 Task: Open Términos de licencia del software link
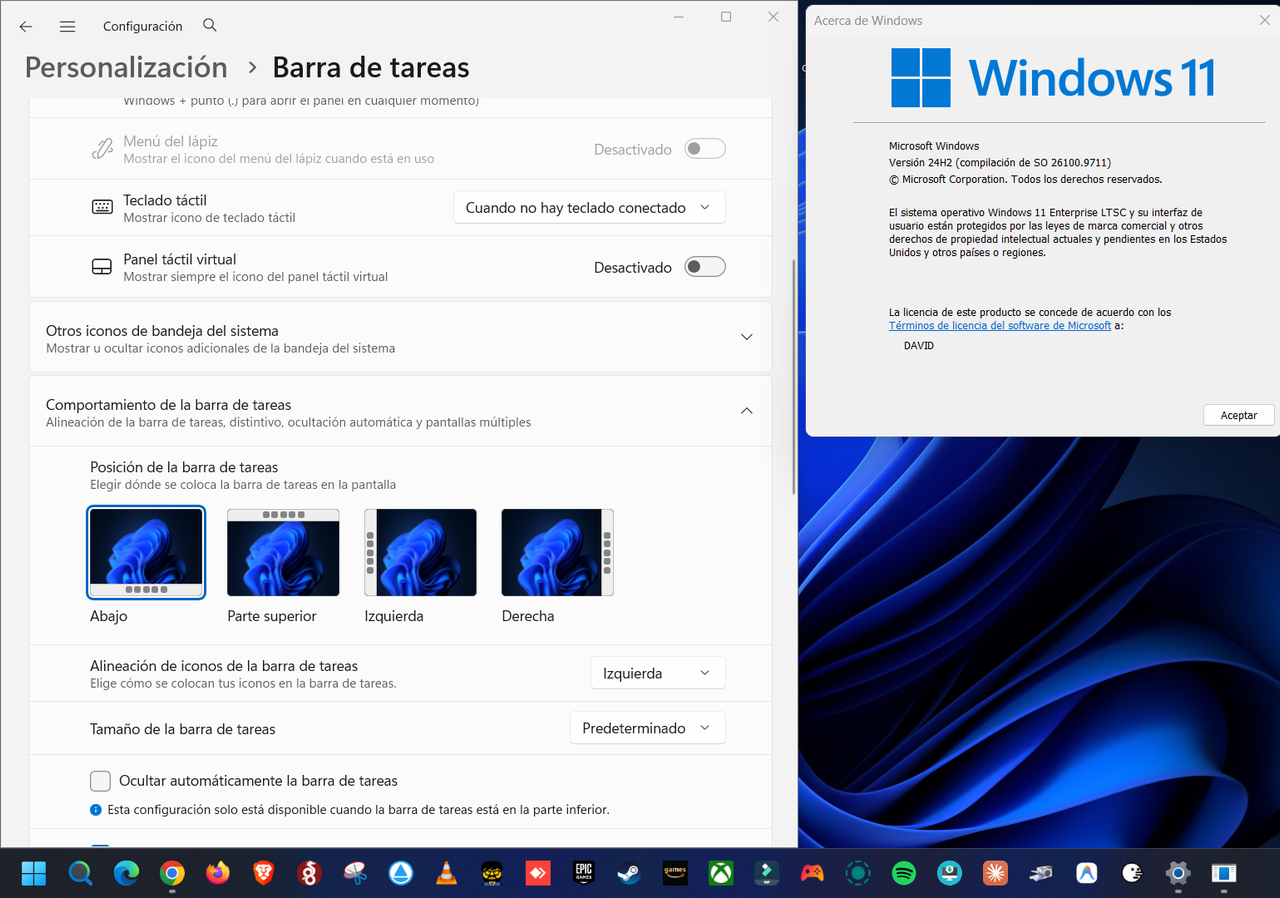(1000, 326)
